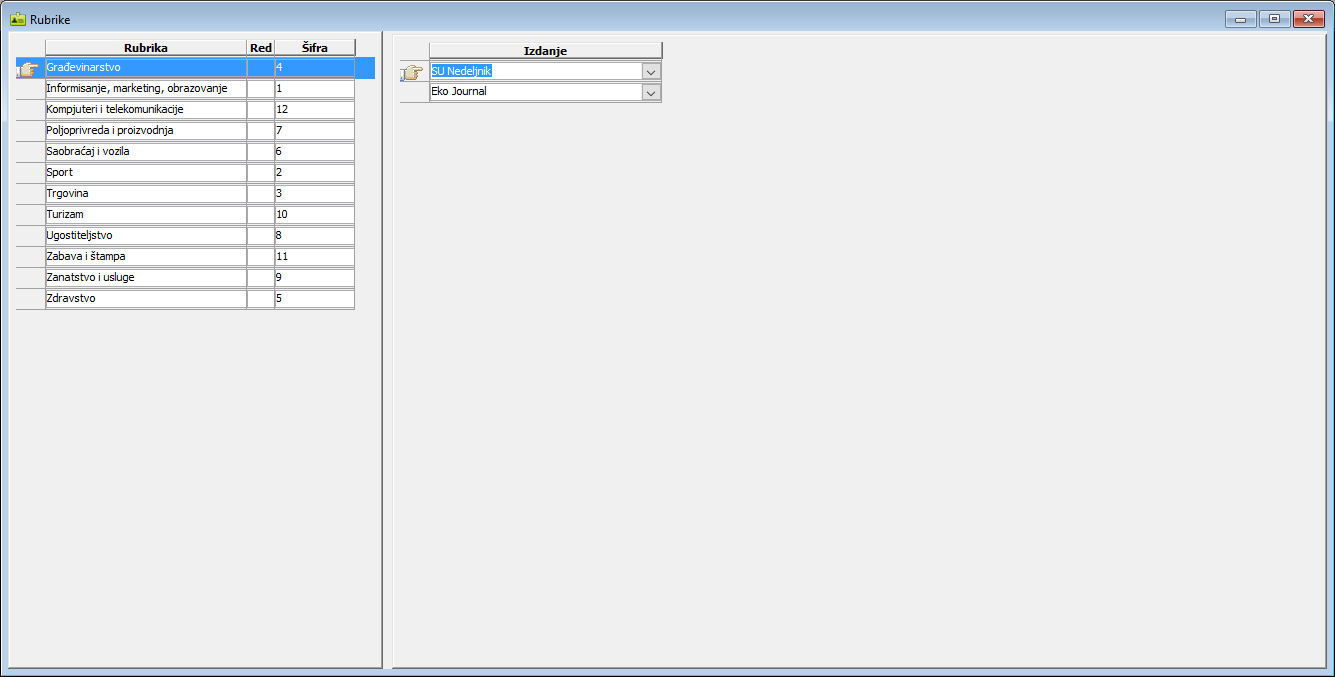Click the Rubrike window title icon
This screenshot has height=677, width=1335.
(17, 19)
